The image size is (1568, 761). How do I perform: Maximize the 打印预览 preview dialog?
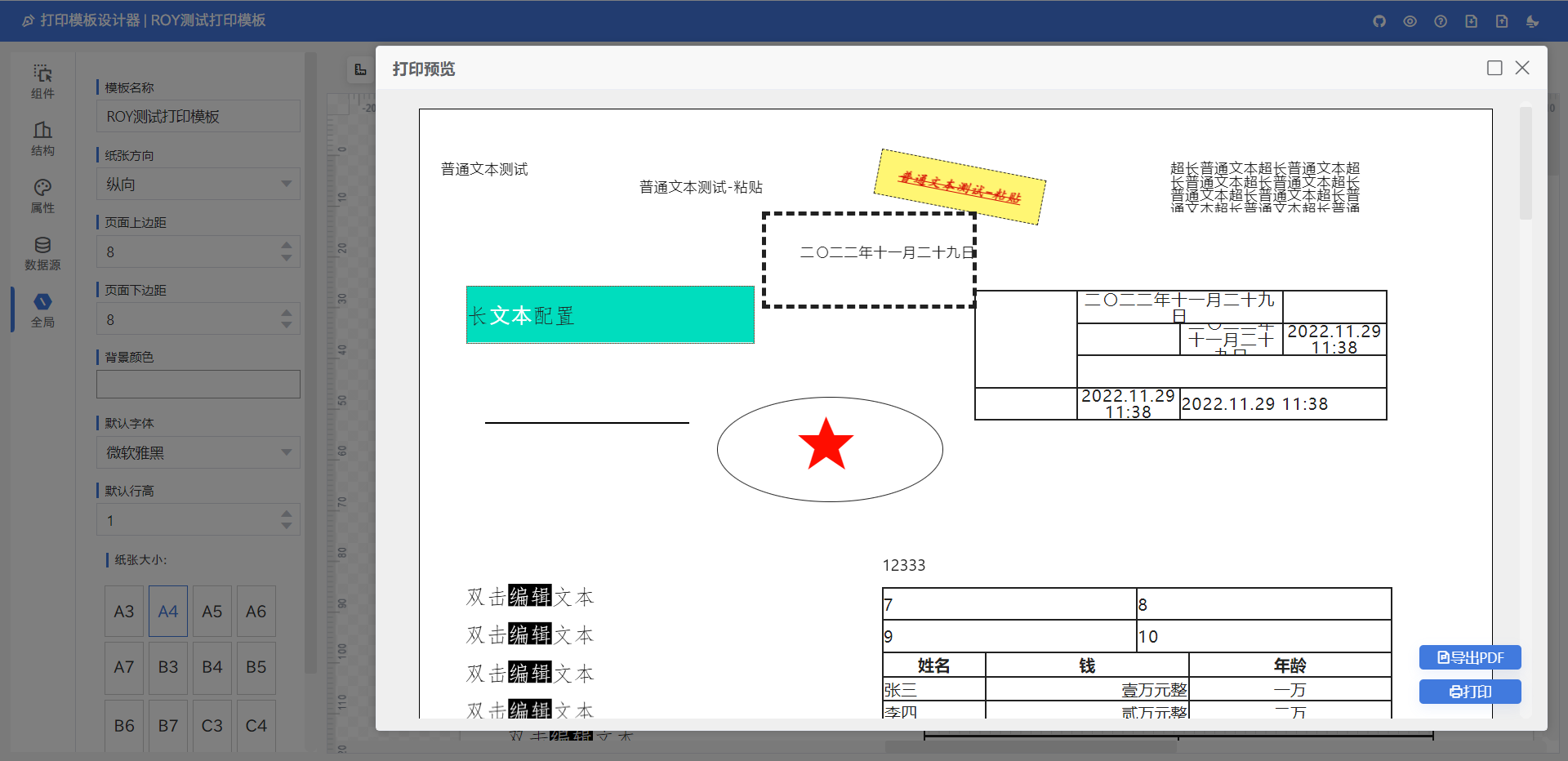click(x=1494, y=68)
